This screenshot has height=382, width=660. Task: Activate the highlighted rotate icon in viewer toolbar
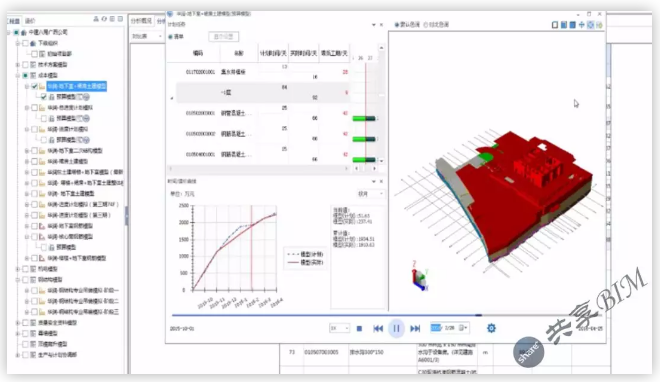click(590, 25)
